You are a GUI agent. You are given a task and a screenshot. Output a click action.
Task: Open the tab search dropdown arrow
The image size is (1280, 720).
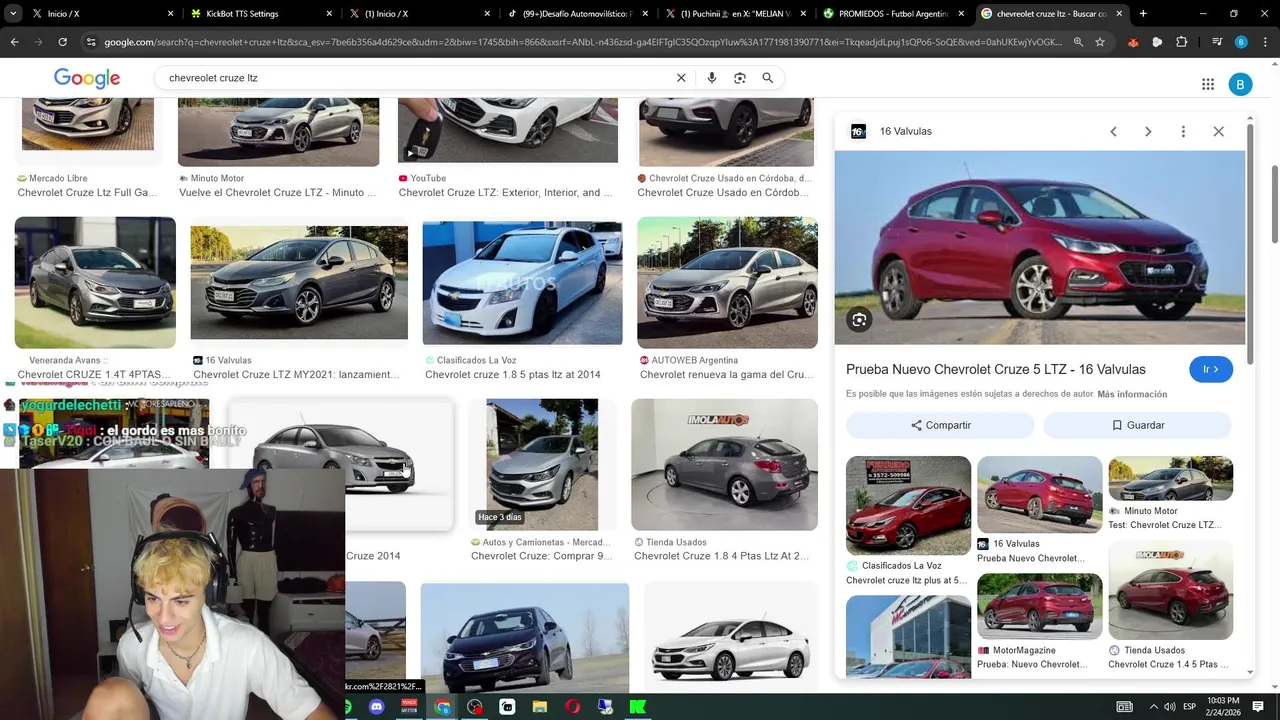point(12,14)
